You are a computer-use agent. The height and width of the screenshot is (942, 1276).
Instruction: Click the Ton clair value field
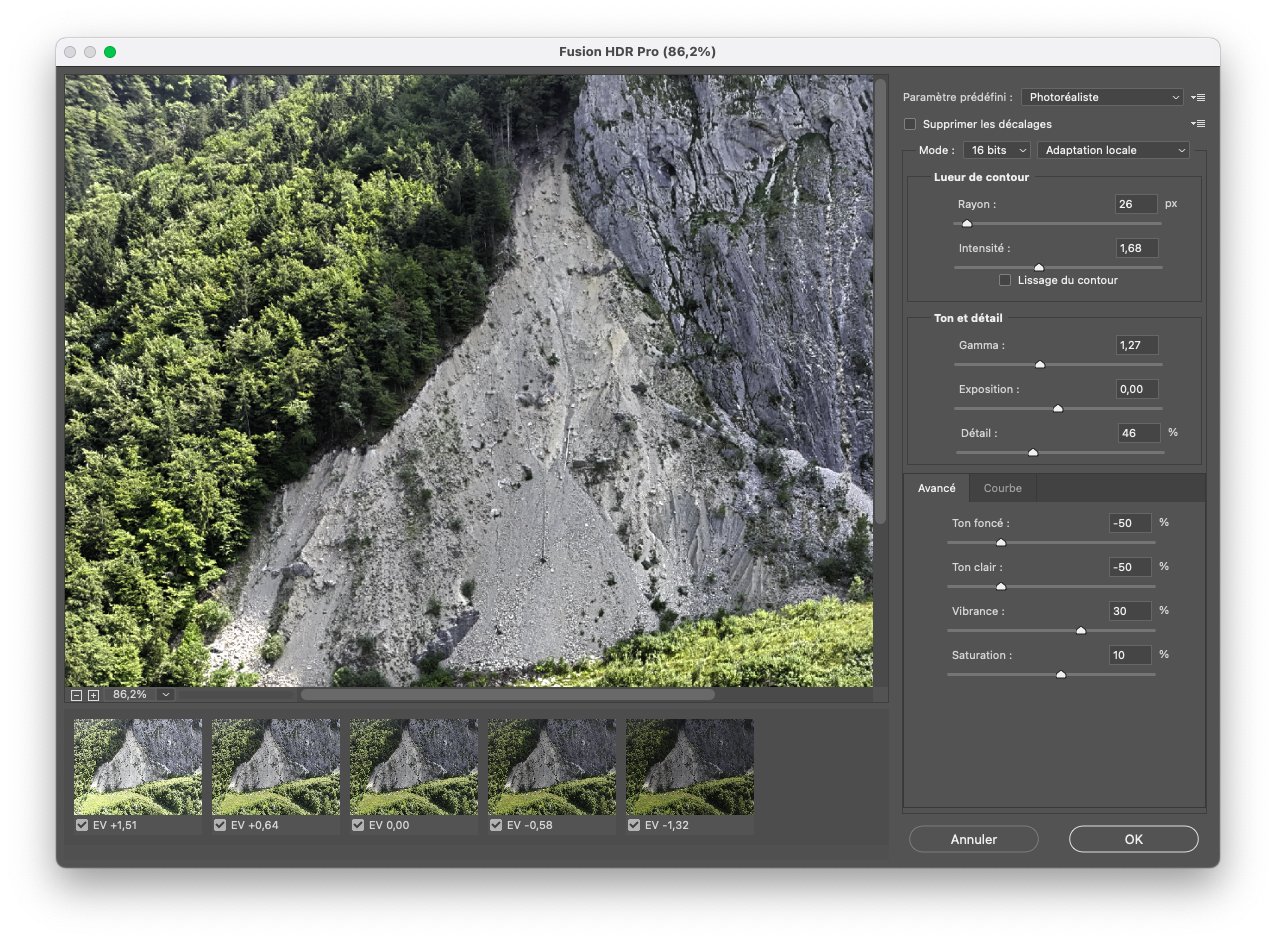pos(1130,567)
